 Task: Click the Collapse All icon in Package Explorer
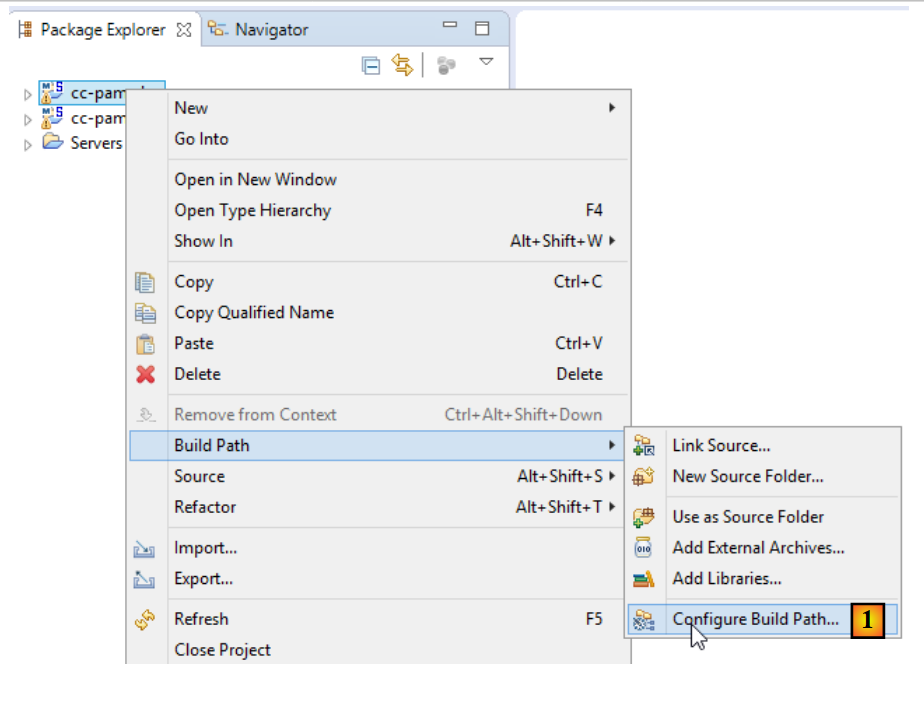[x=371, y=66]
